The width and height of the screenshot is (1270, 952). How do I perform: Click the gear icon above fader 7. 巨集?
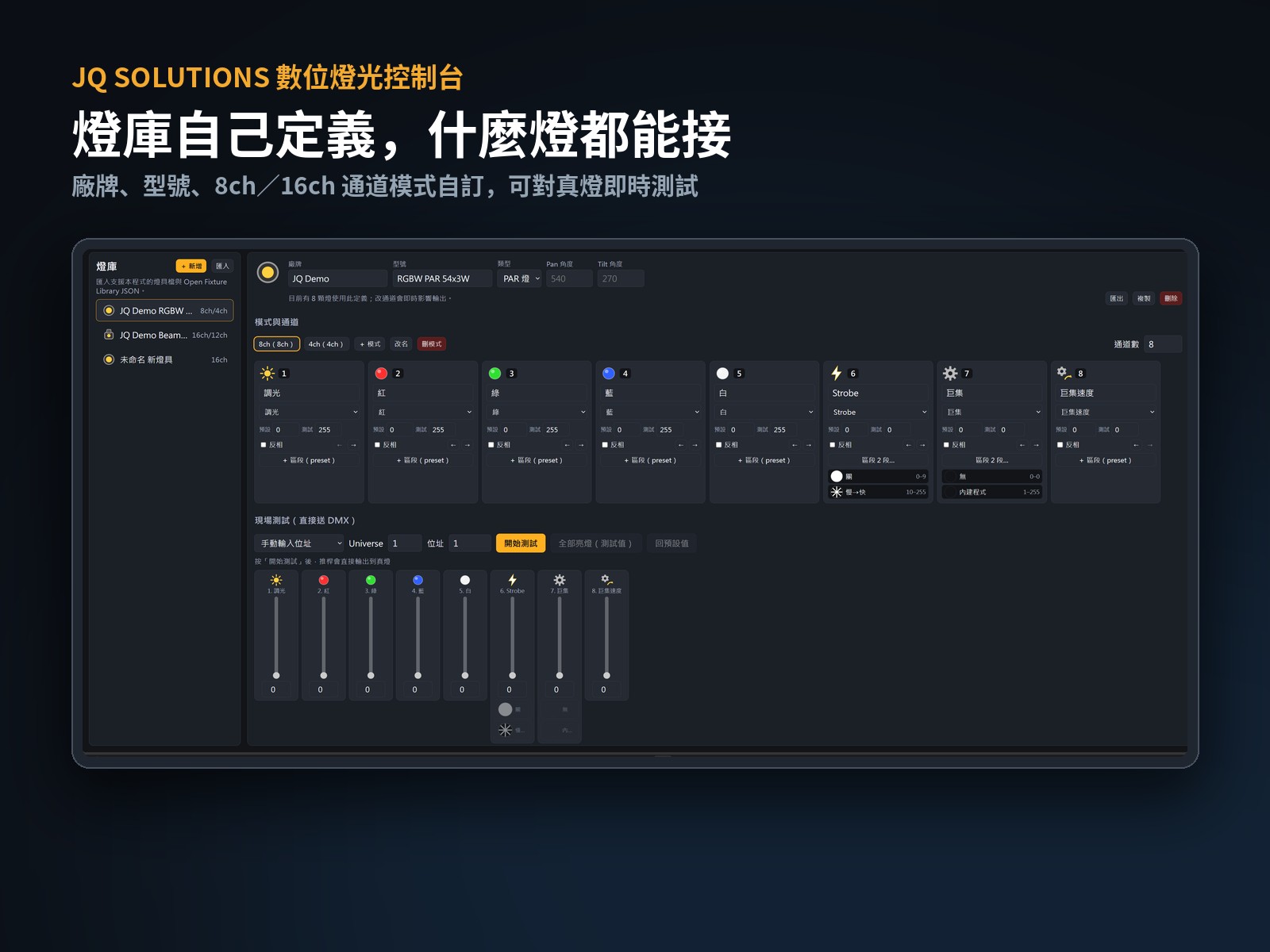[560, 580]
